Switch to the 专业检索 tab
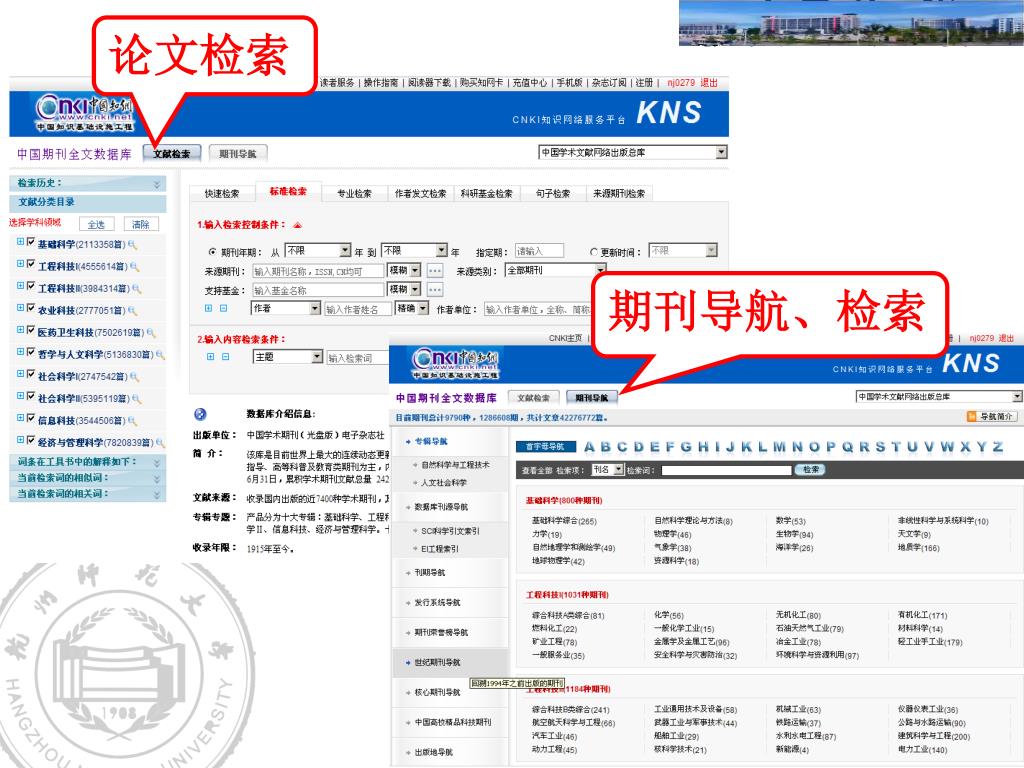Viewport: 1024px width, 768px height. click(354, 194)
